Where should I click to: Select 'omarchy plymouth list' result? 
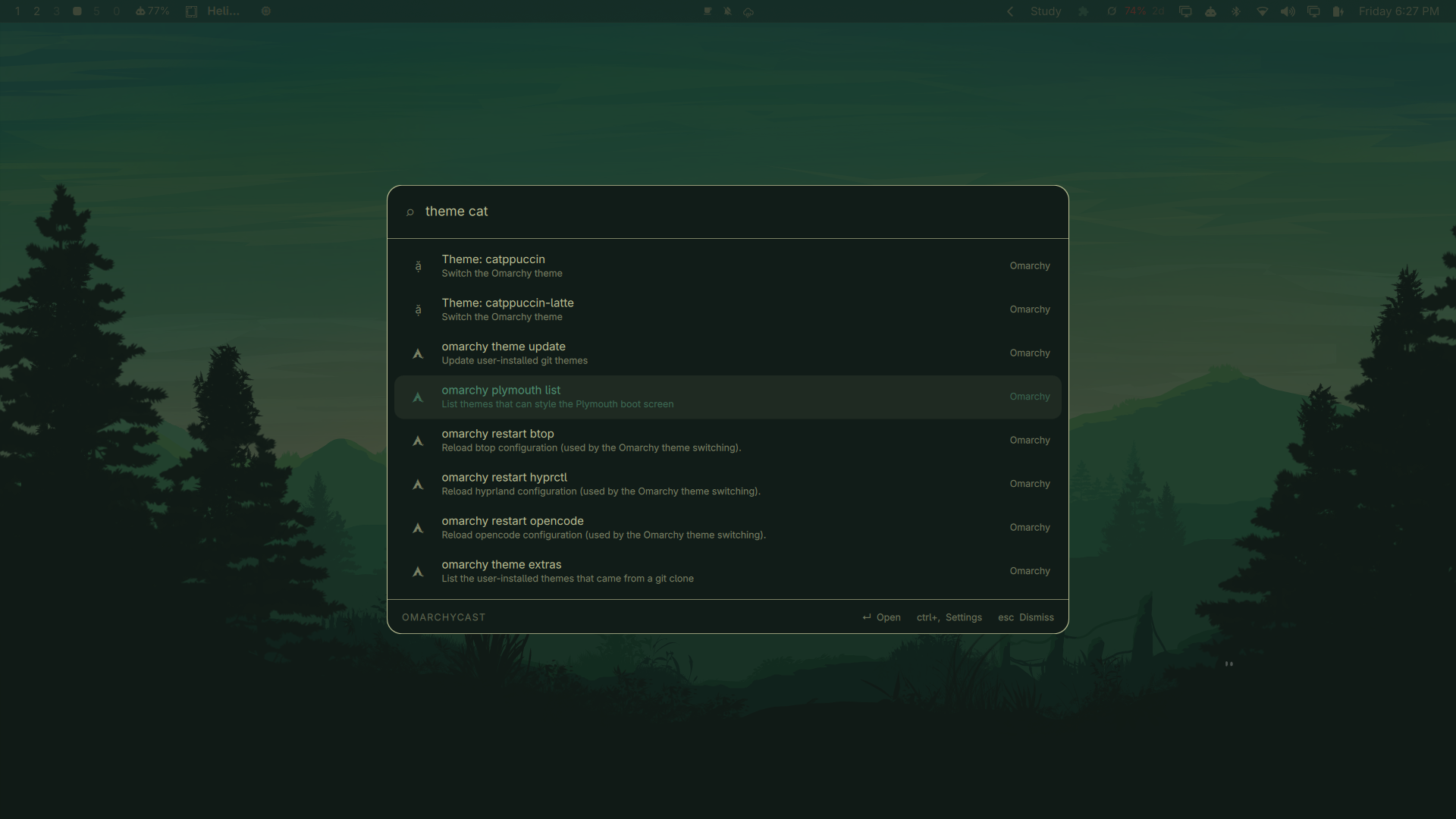(728, 397)
